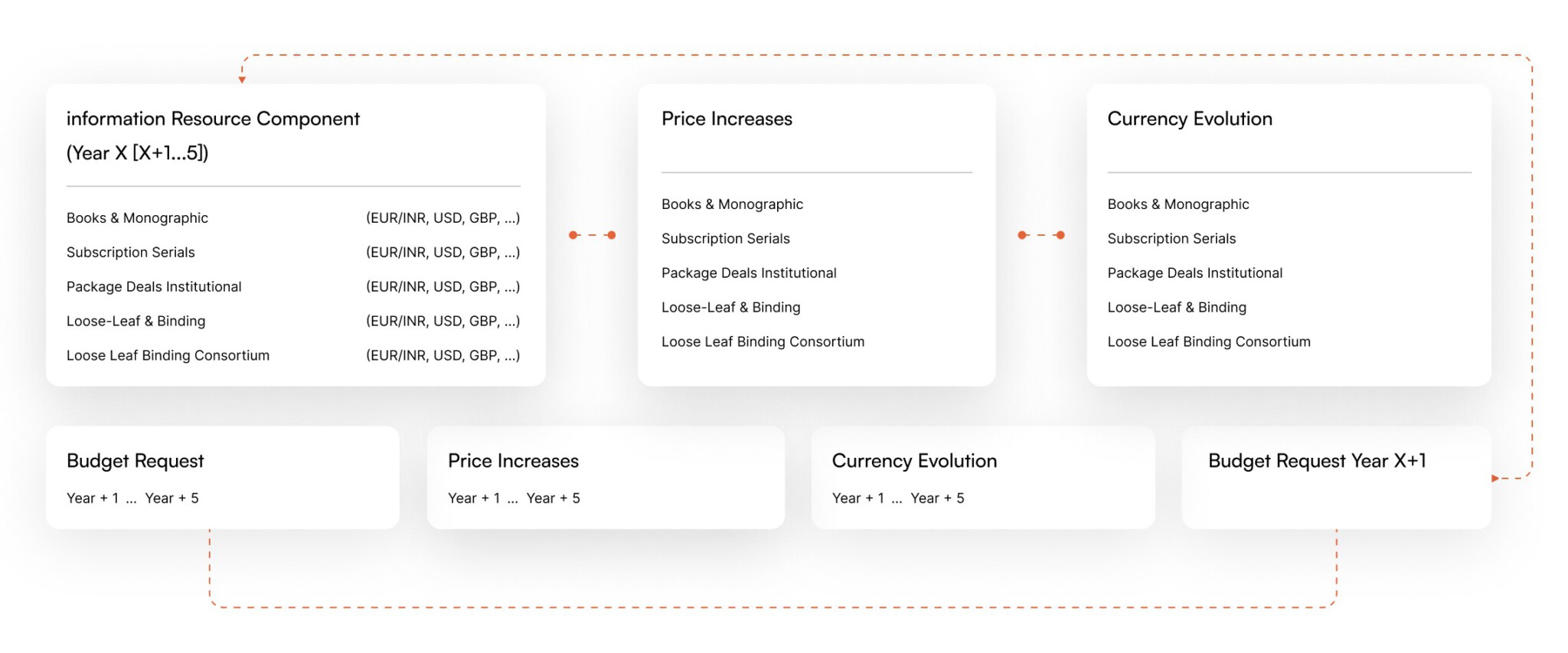Select Books & Monographic in the Information Resource card
Screen dimensions: 1568x653
[x=137, y=218]
